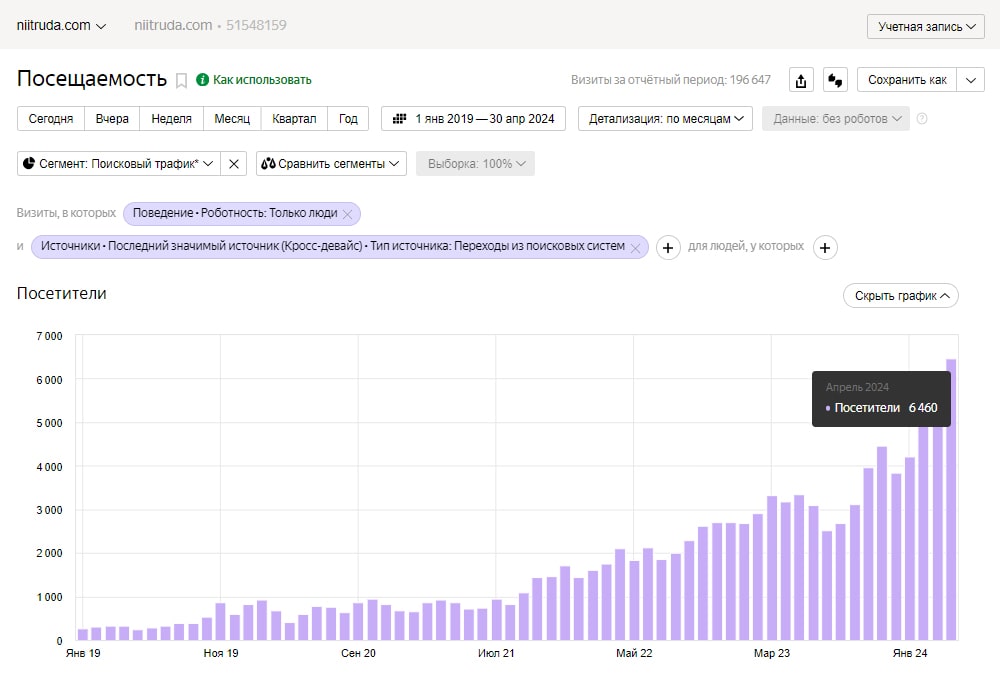Open the Данные: без роботов dropdown

pos(836,119)
